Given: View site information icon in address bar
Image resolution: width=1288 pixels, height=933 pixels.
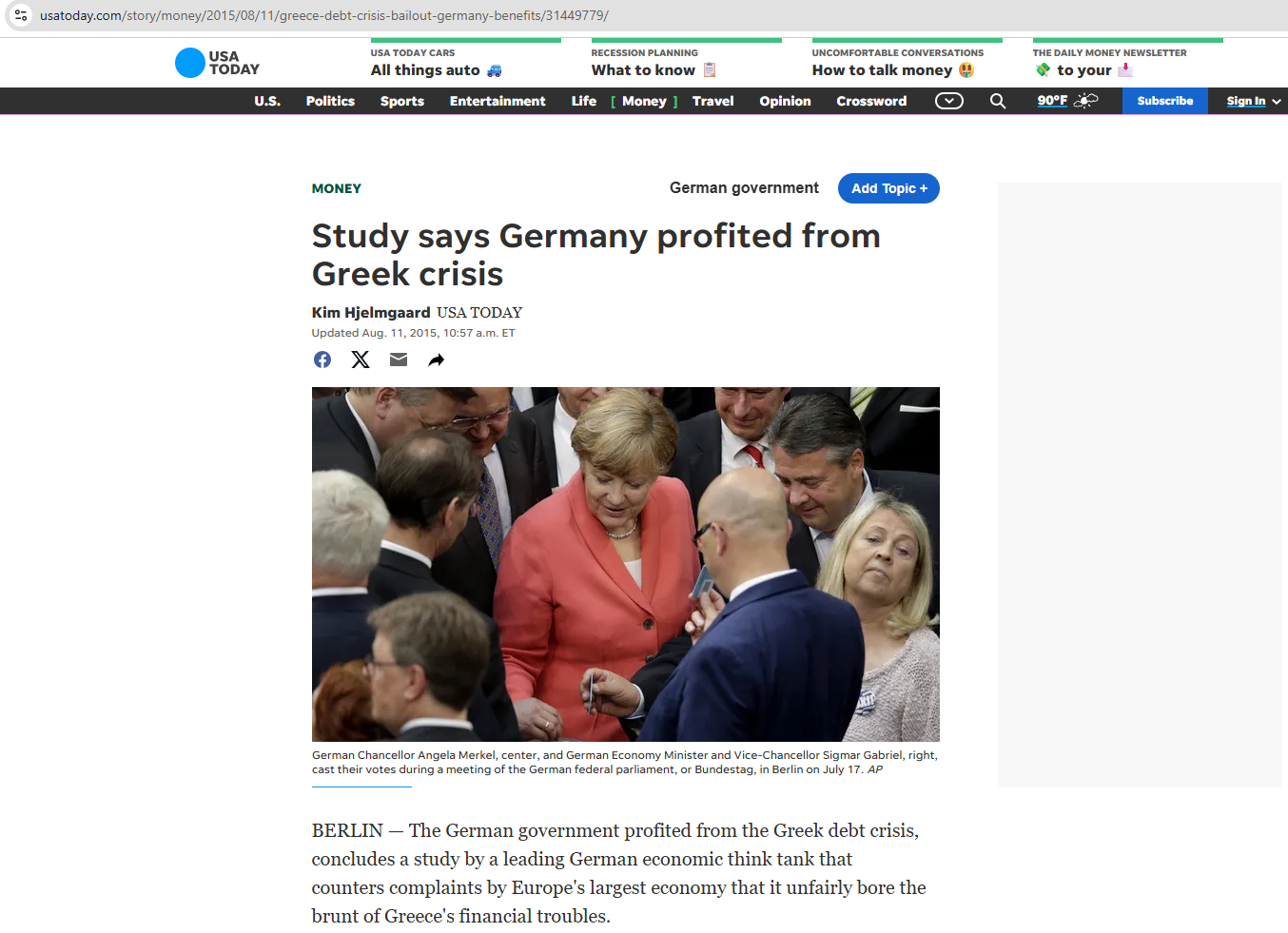Looking at the screenshot, I should [21, 15].
